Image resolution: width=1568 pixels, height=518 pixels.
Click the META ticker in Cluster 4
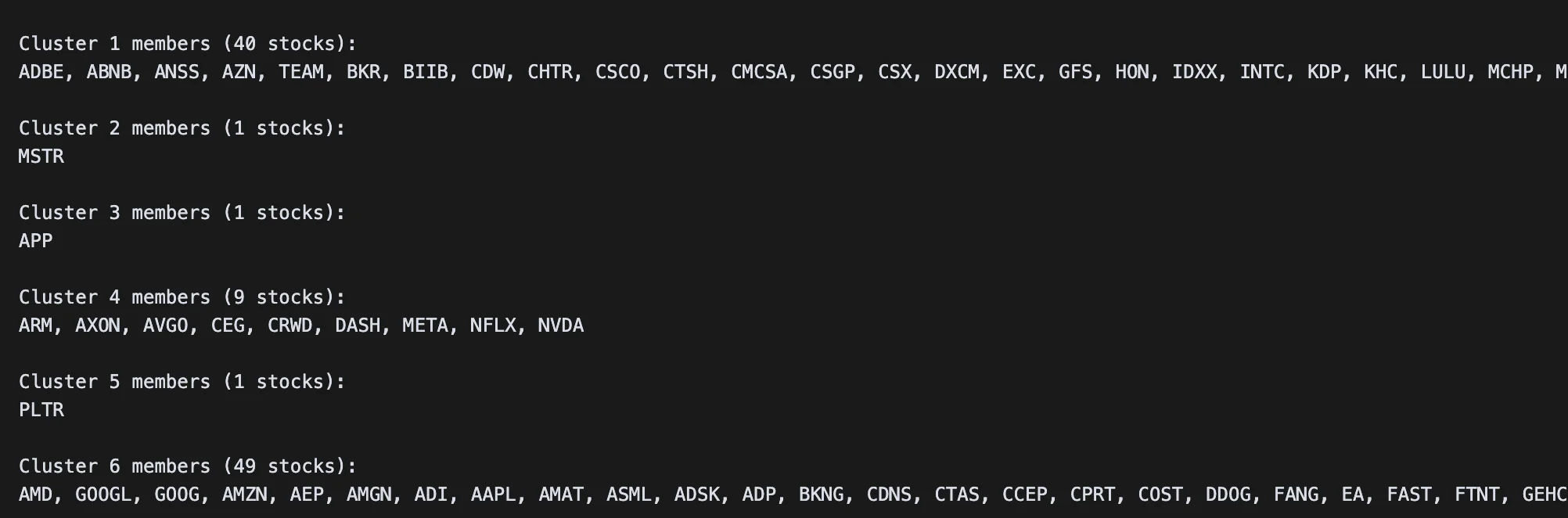pos(425,326)
